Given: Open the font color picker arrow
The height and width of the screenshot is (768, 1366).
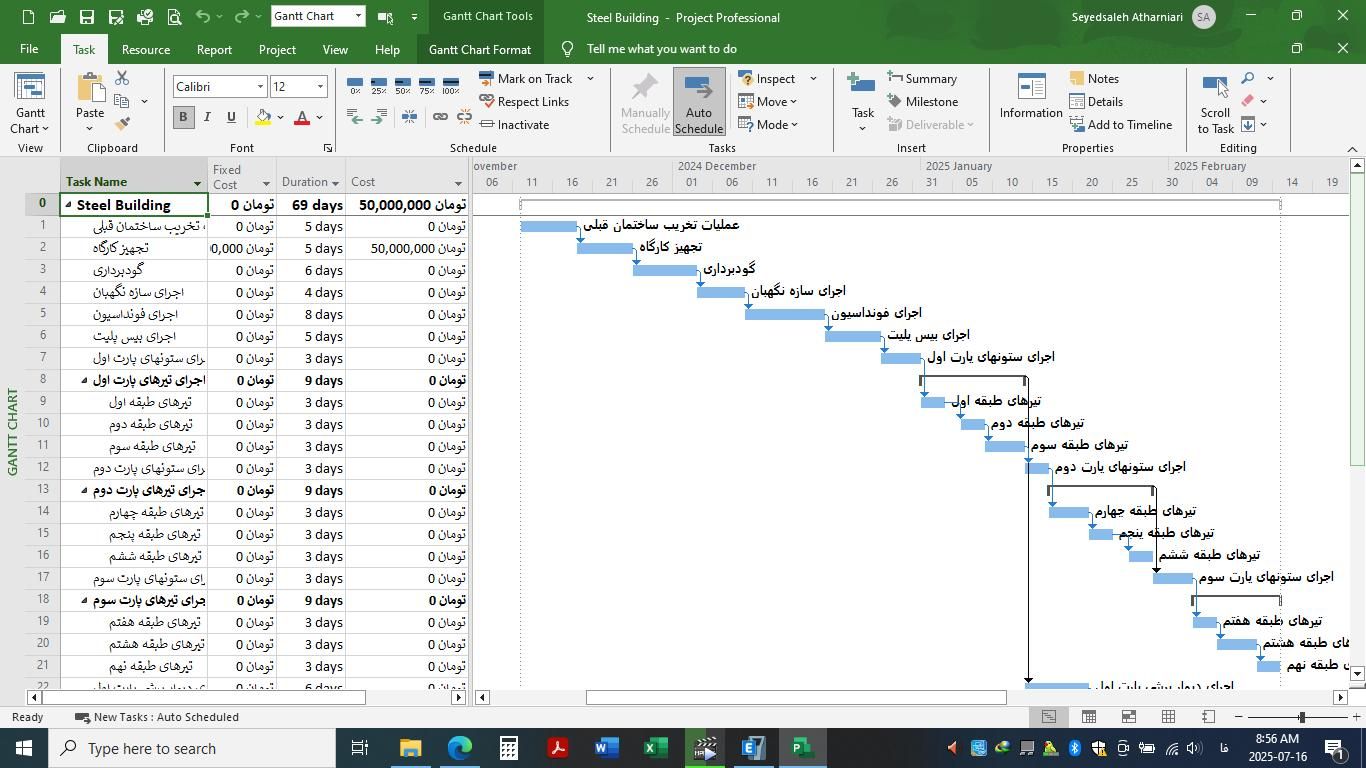Looking at the screenshot, I should pyautogui.click(x=319, y=117).
